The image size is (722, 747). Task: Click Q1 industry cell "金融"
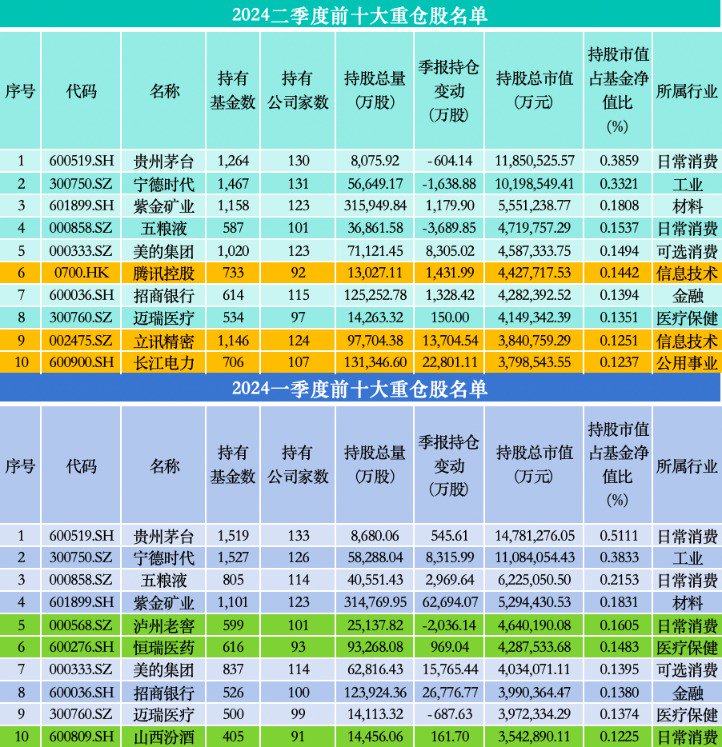coord(687,694)
